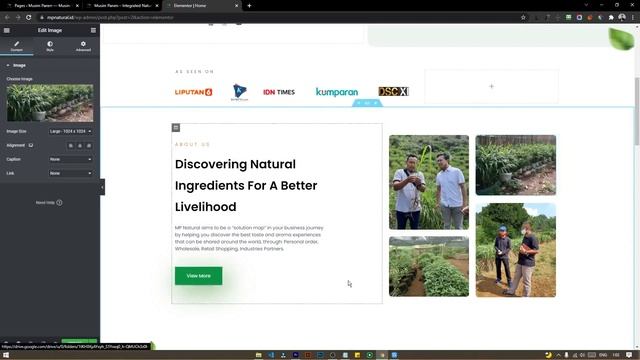
Task: Align image to the left
Action: 71,146
